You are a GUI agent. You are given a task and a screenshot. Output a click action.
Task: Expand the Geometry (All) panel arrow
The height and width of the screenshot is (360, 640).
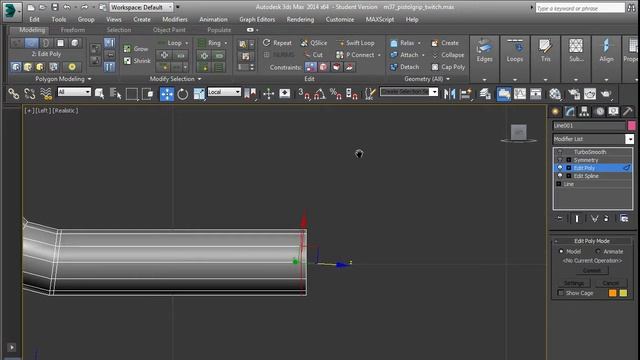(x=448, y=79)
